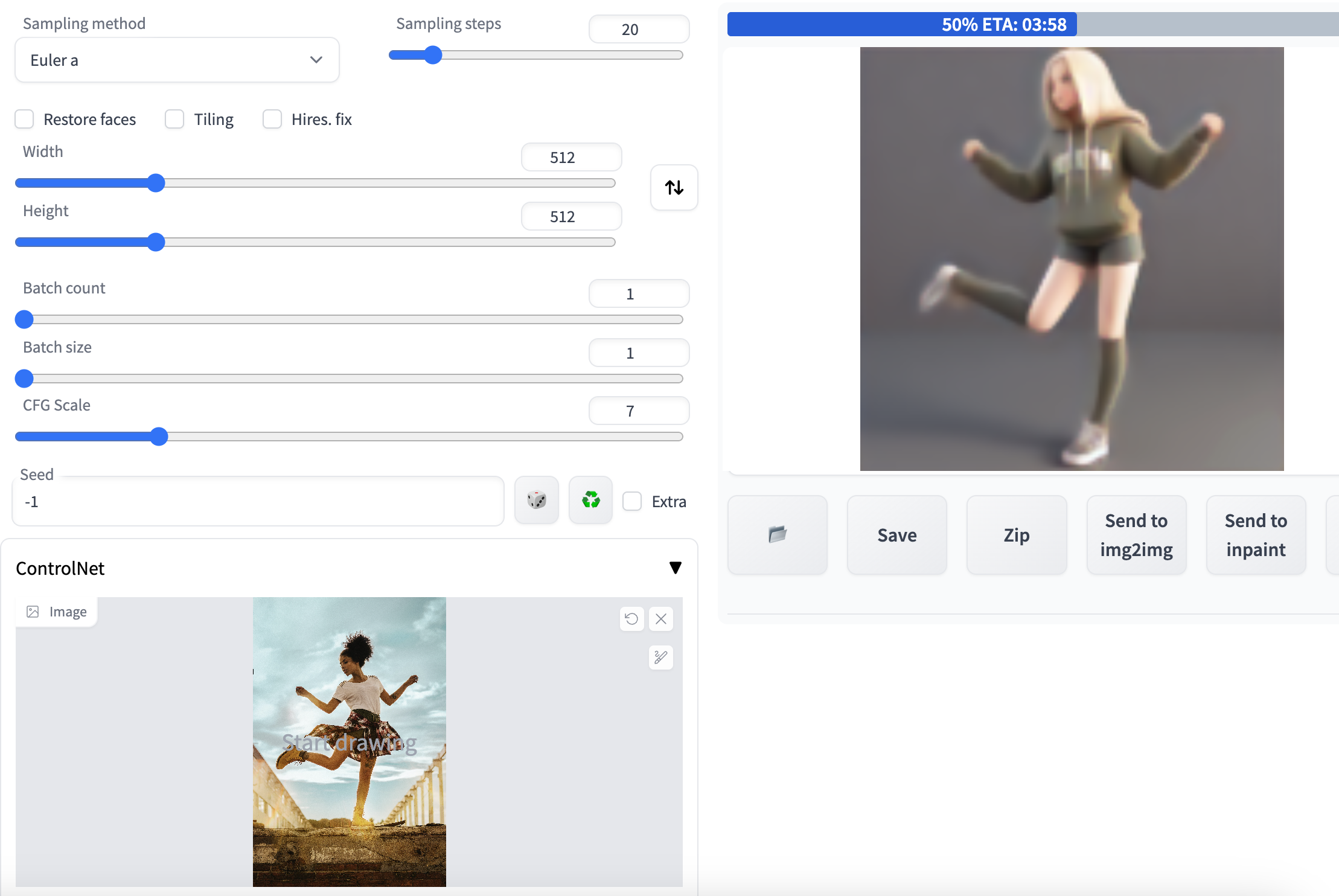Turn on Hires. fix
The width and height of the screenshot is (1339, 896).
click(x=272, y=119)
